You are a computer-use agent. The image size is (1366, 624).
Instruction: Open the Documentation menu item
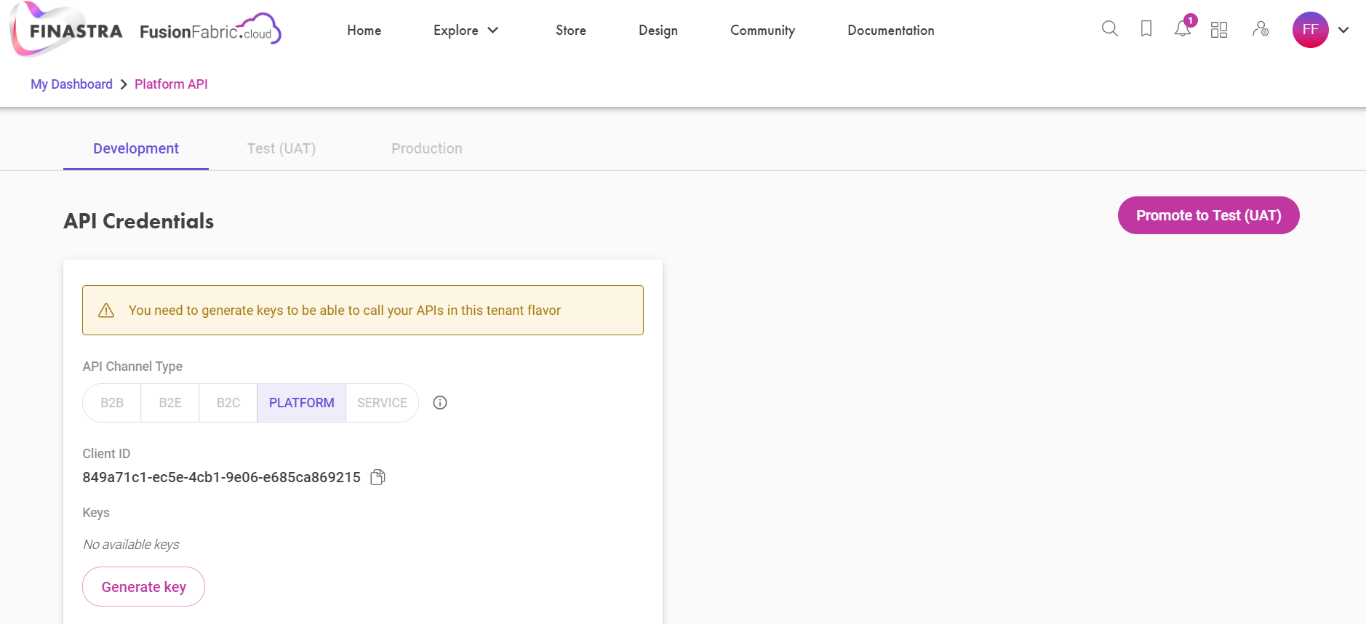(891, 30)
